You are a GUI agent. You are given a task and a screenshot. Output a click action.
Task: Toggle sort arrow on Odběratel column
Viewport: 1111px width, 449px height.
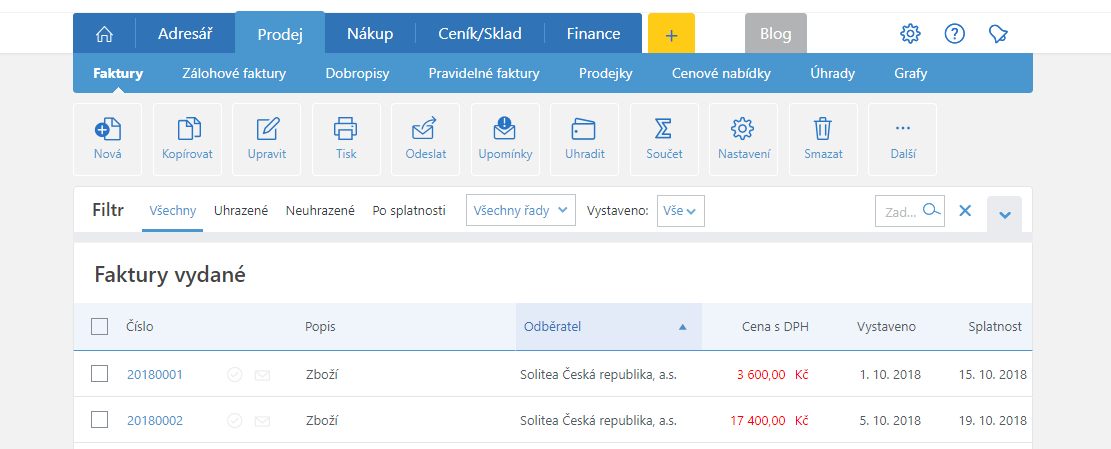click(682, 327)
